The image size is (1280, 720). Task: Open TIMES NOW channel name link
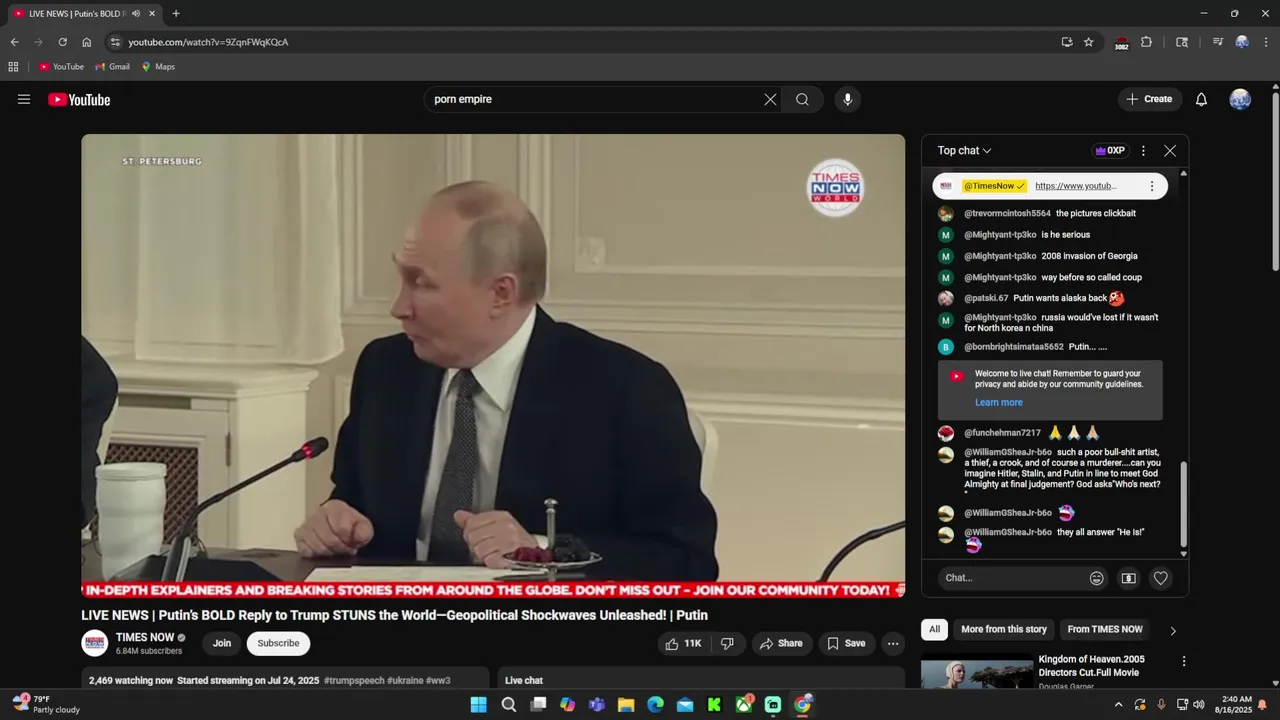(145, 637)
